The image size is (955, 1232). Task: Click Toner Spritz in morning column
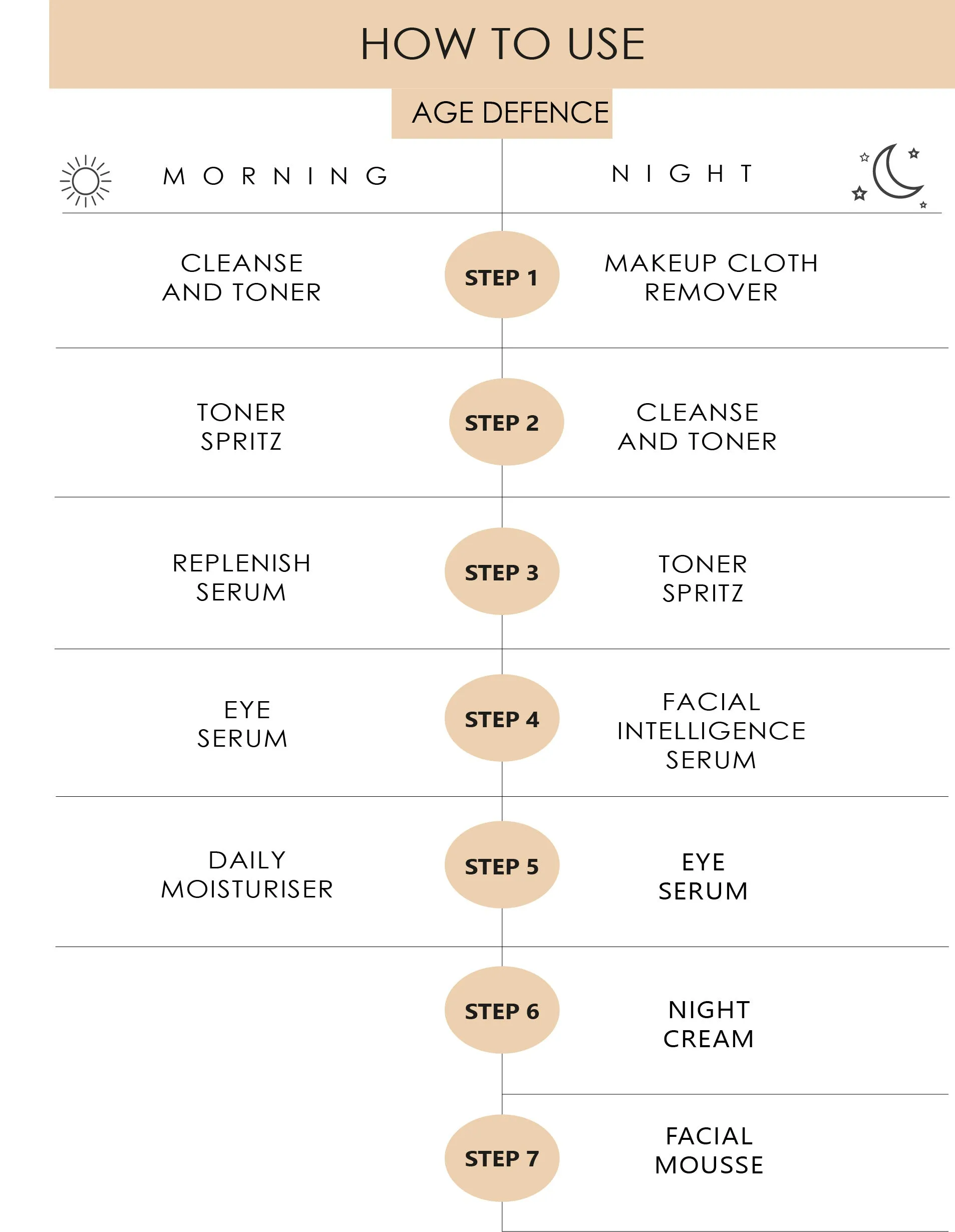[241, 427]
